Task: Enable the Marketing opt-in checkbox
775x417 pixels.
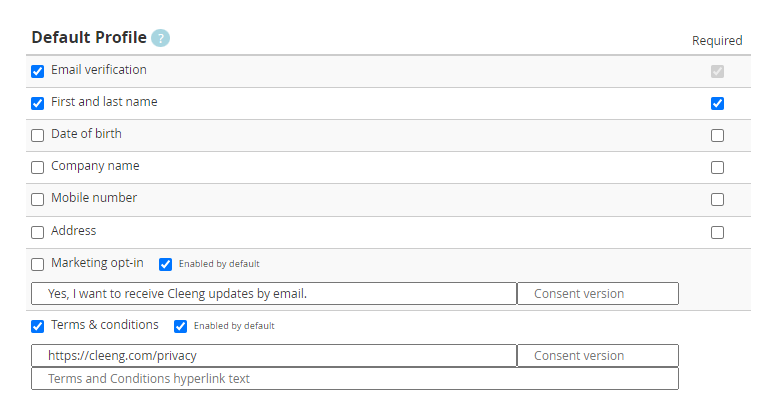Action: tap(38, 264)
